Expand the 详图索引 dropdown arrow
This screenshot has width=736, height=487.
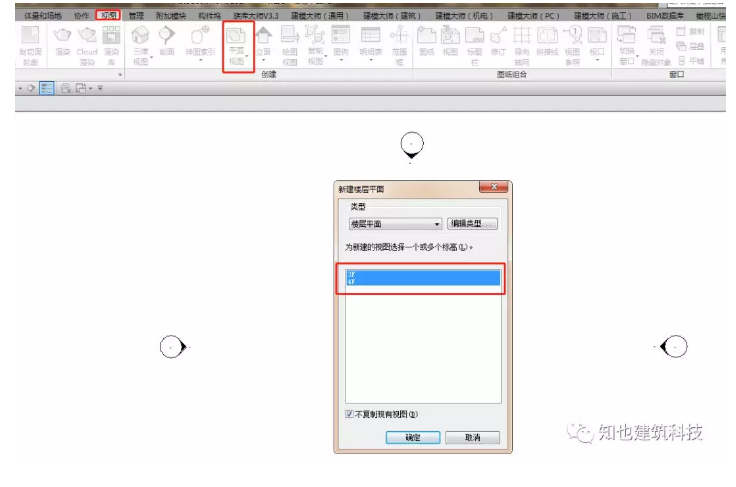click(x=200, y=60)
